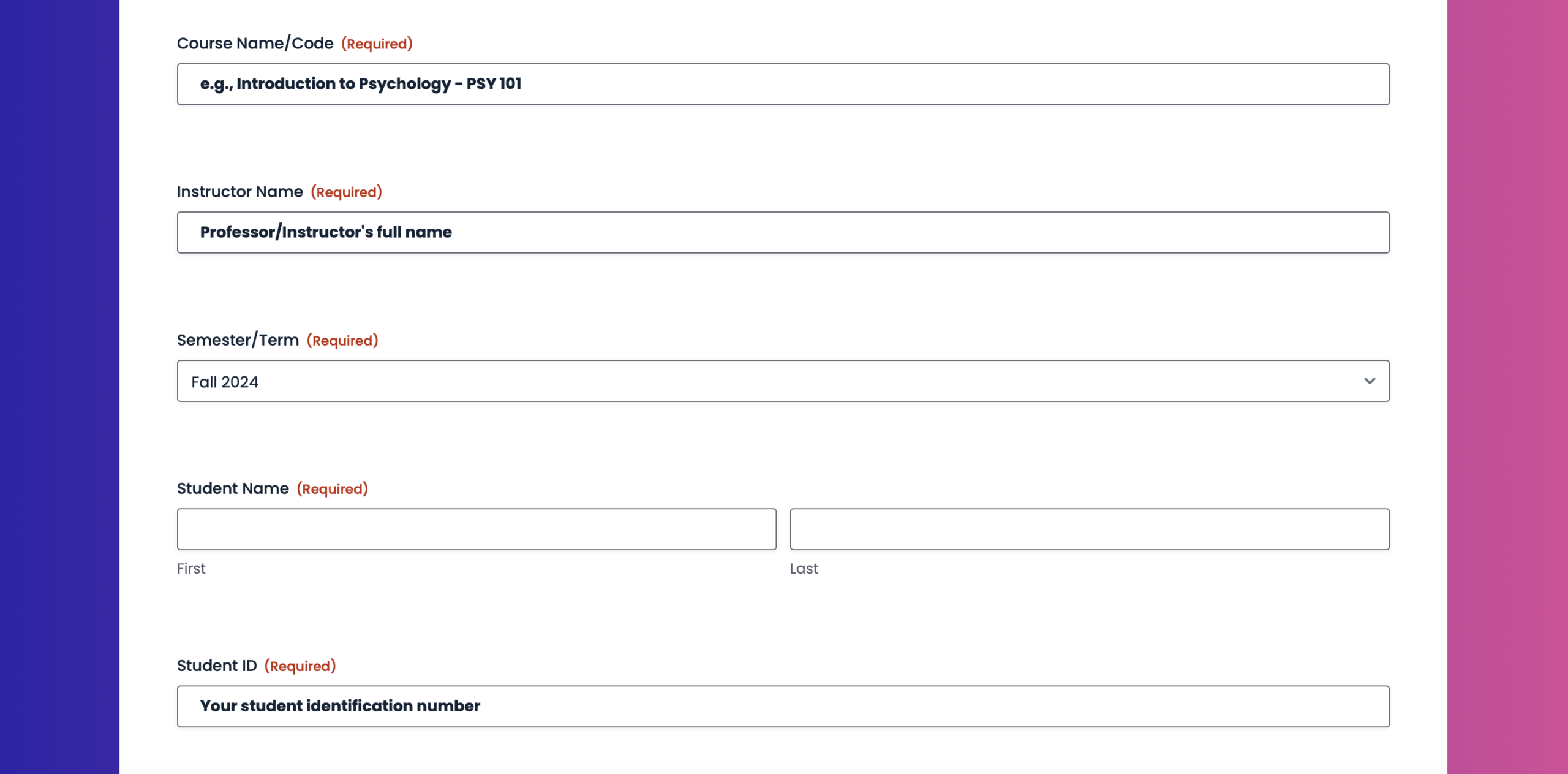Click the Last sublabel under name field

tap(804, 569)
